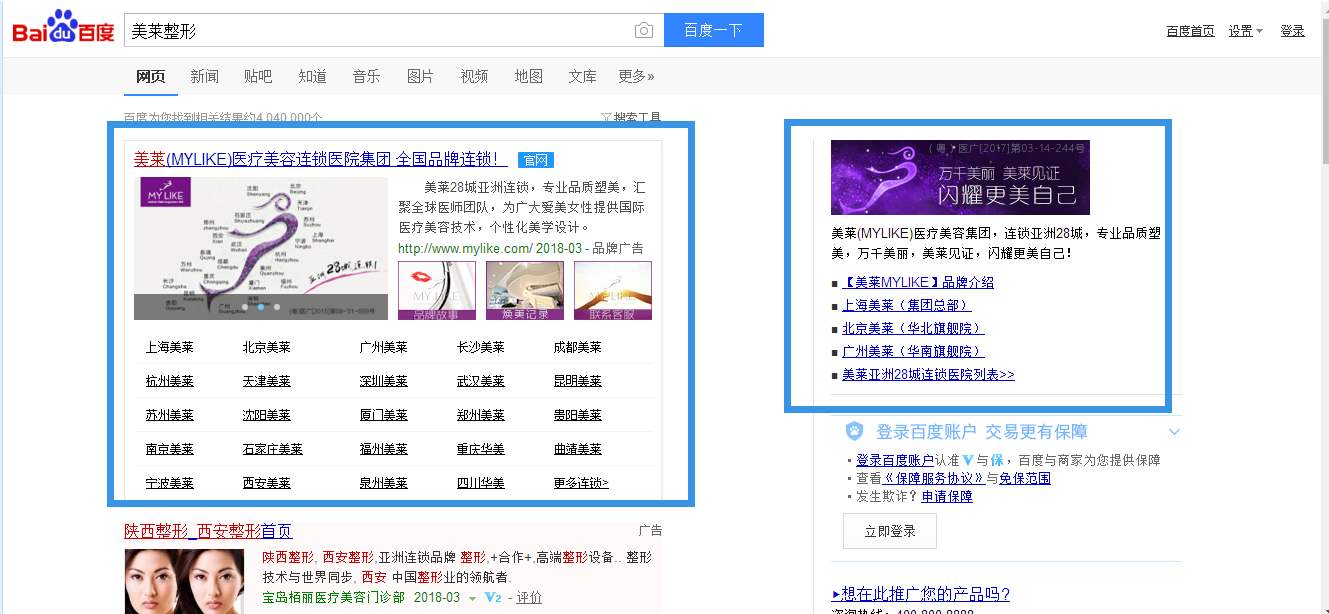Image resolution: width=1329 pixels, height=614 pixels.
Task: Open 美莱(MYLIKE)医疗美容连锁医院集团 result title
Action: point(321,159)
